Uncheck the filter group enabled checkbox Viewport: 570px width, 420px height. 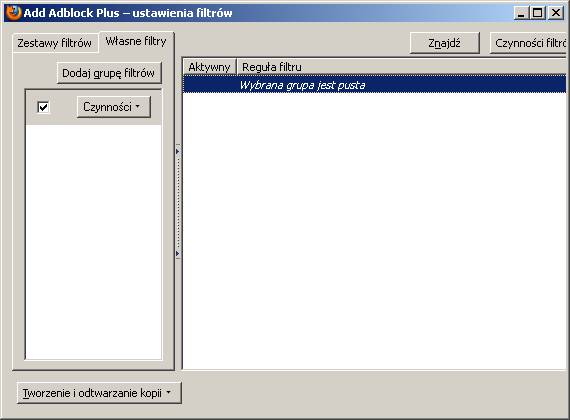[43, 107]
